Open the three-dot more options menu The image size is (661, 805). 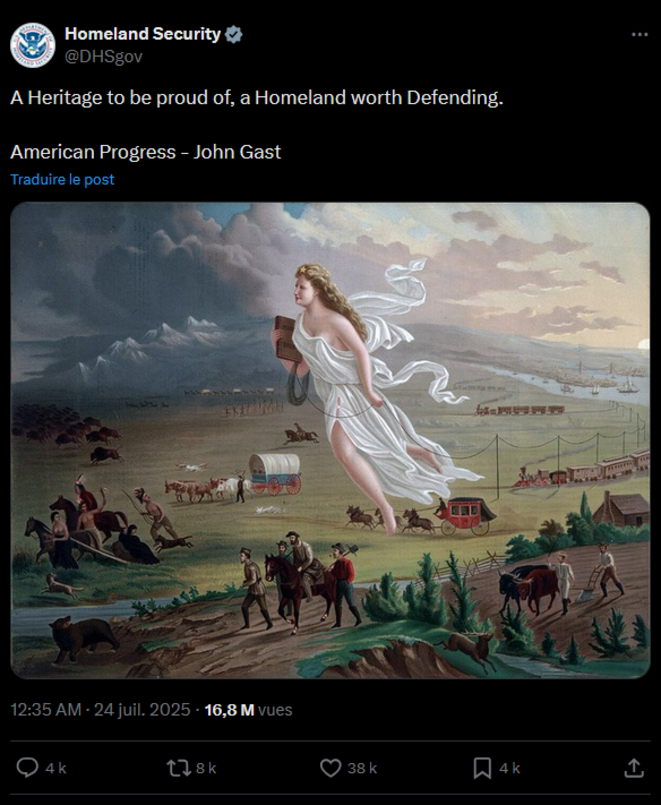[x=639, y=34]
